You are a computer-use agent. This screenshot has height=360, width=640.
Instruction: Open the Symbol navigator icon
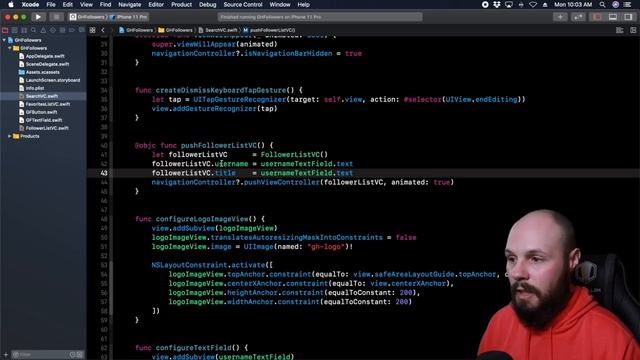pos(24,30)
